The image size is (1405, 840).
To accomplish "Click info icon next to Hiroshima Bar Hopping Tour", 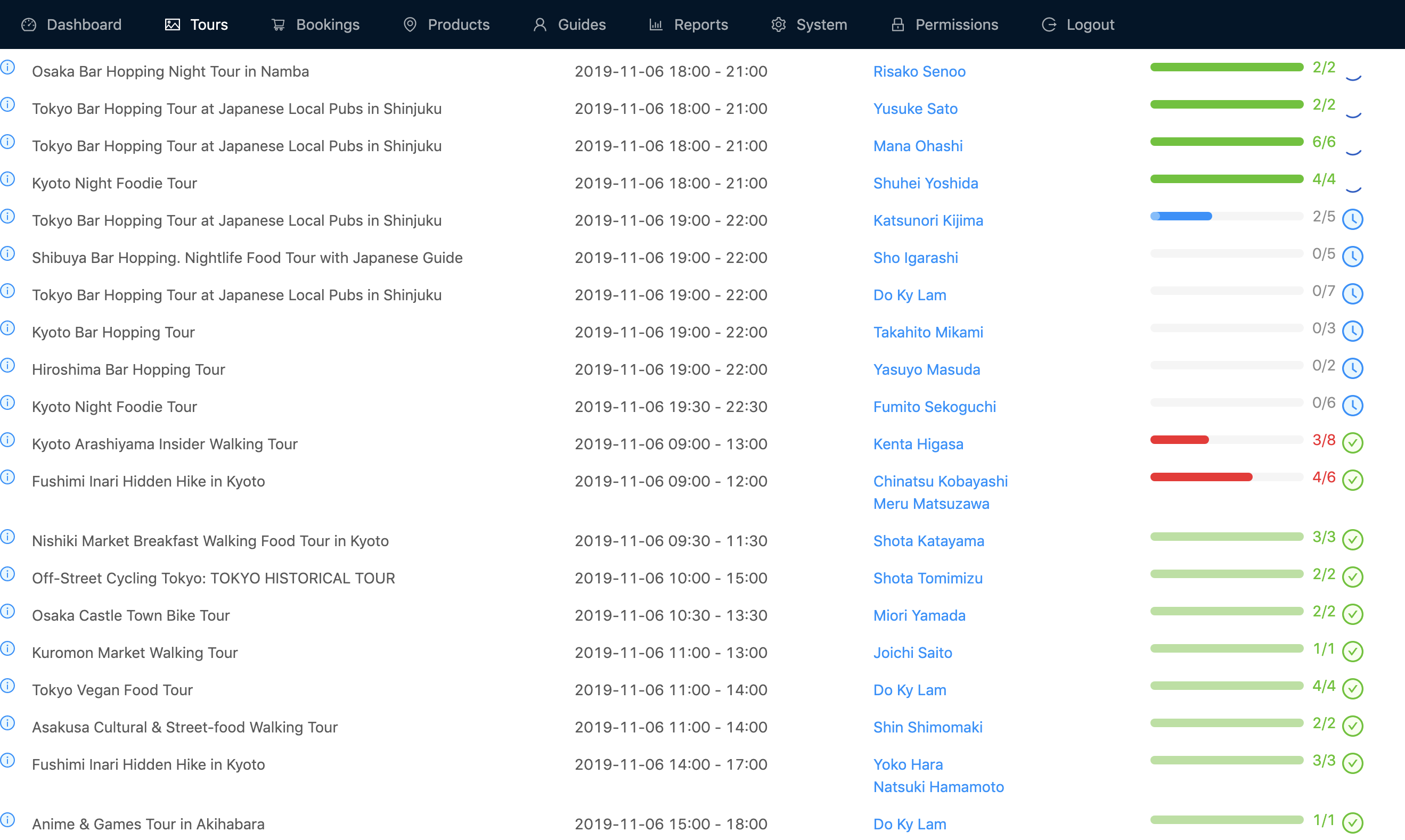I will [x=7, y=365].
